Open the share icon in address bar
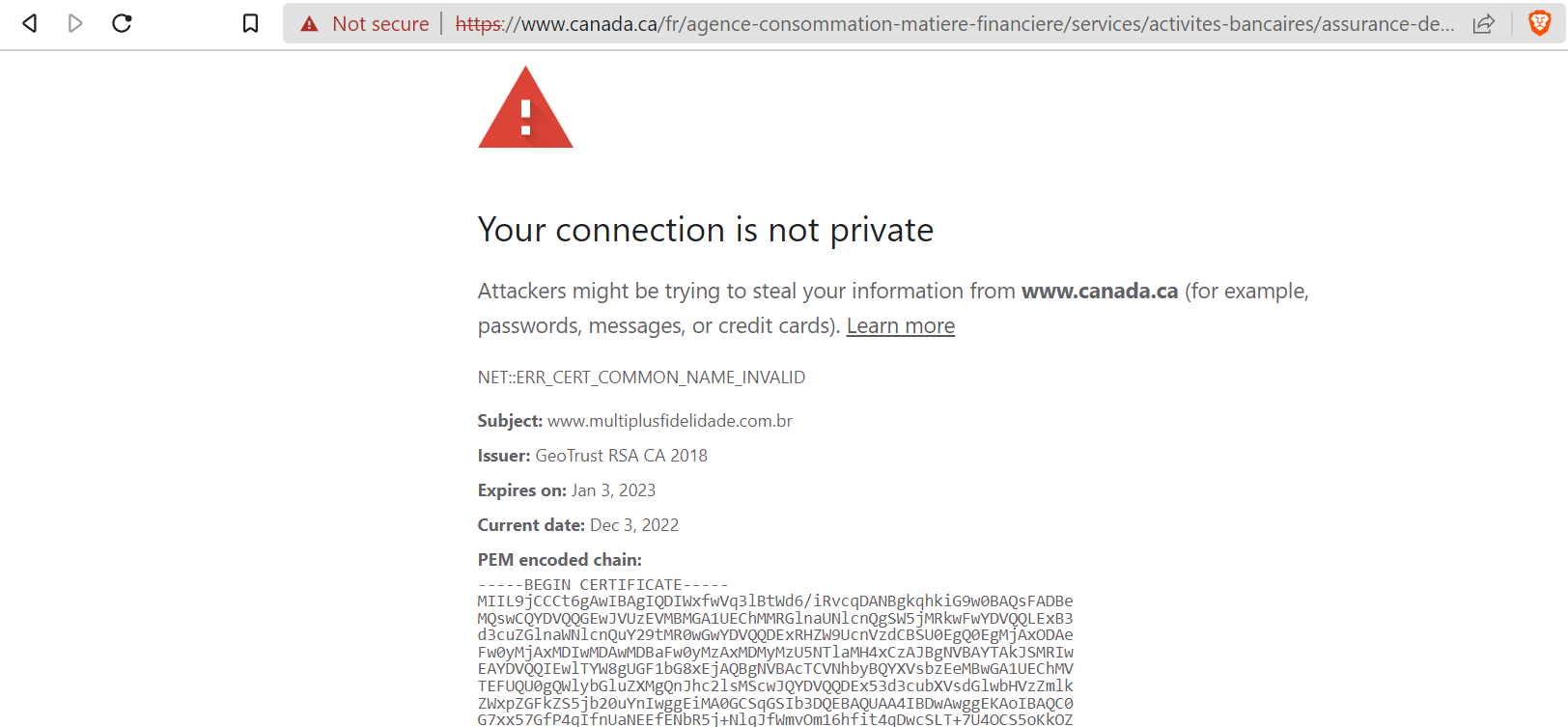 [x=1484, y=24]
